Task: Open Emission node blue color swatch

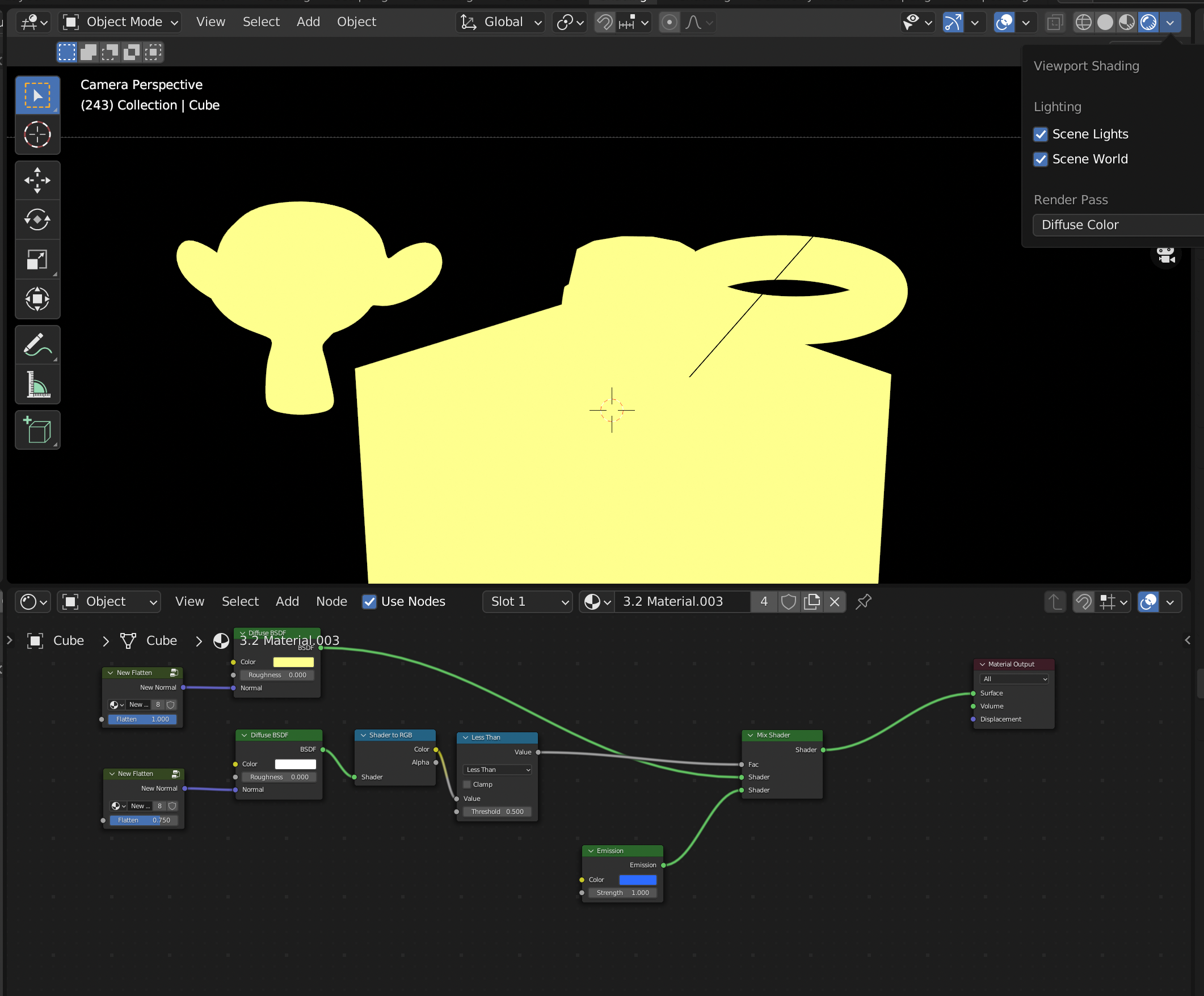Action: click(638, 880)
